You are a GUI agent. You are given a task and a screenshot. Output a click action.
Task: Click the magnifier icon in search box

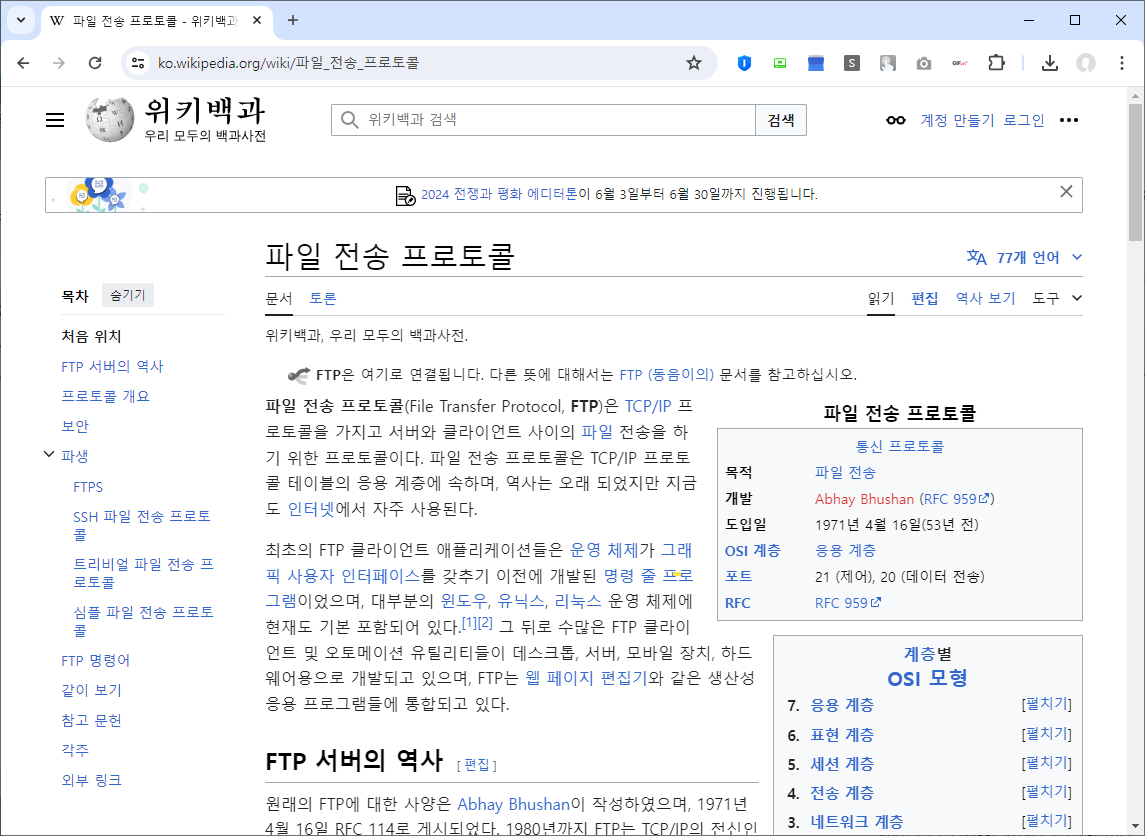[x=349, y=119]
